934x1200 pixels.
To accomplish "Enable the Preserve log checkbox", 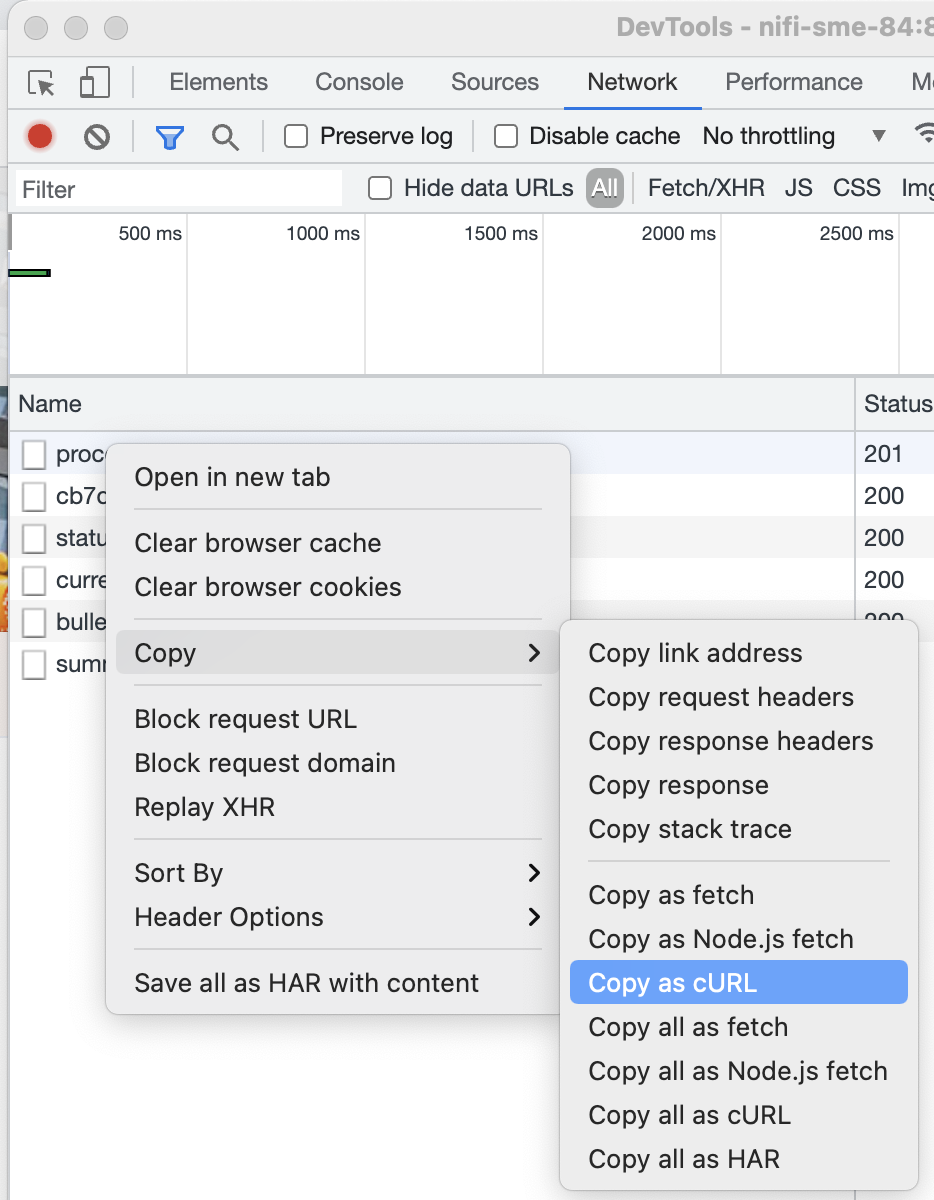I will [295, 136].
